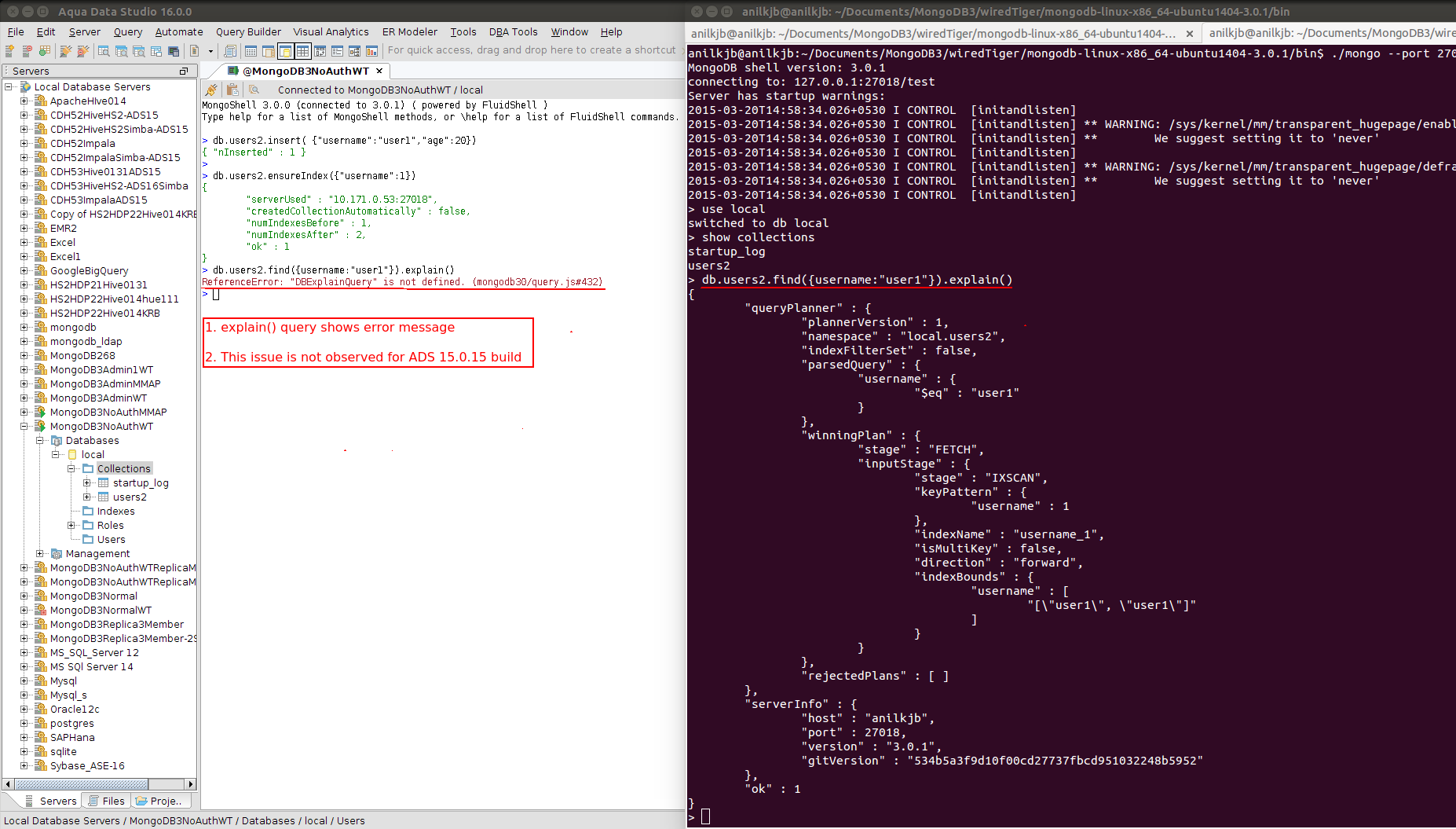This screenshot has height=829, width=1456.
Task: Select the Servers tab at bottom
Action: 50,801
